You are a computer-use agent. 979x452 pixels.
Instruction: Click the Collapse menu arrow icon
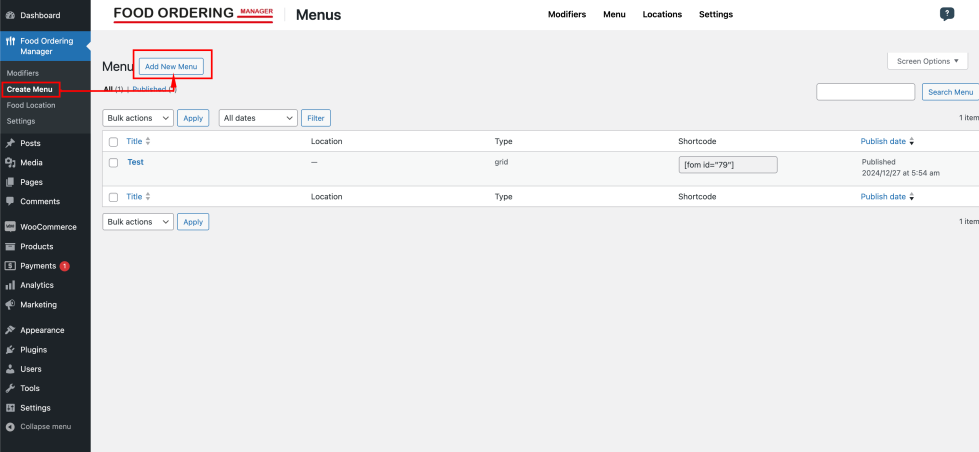pos(10,427)
